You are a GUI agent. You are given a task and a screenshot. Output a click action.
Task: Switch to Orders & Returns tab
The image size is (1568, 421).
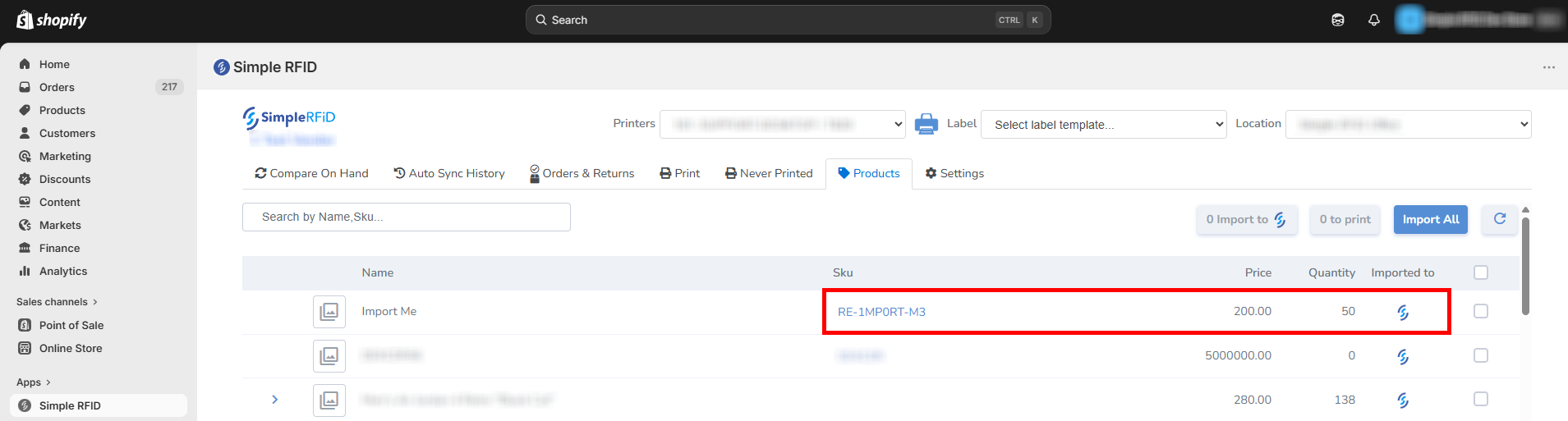(x=582, y=173)
